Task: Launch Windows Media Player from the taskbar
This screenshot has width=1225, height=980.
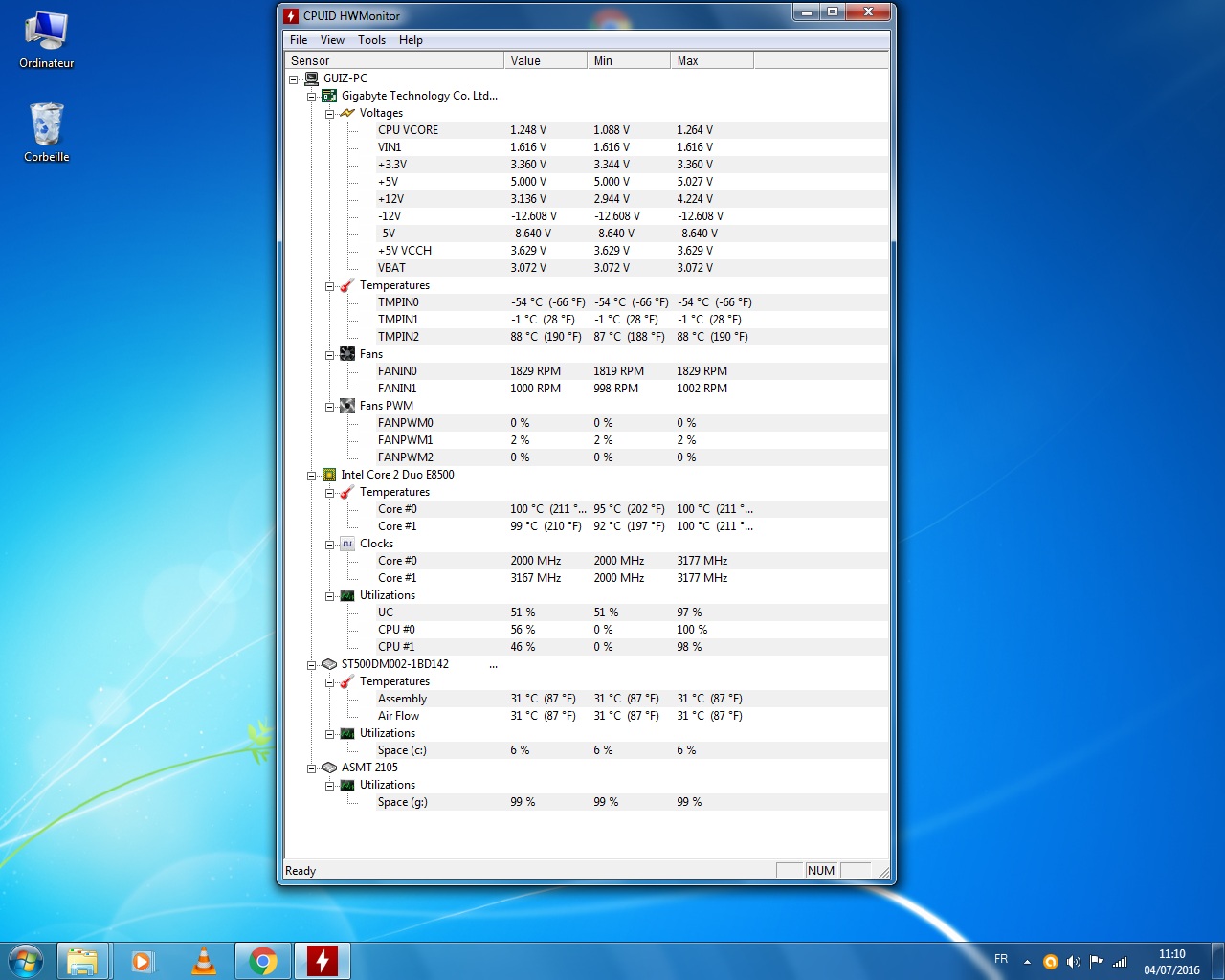Action: [143, 961]
